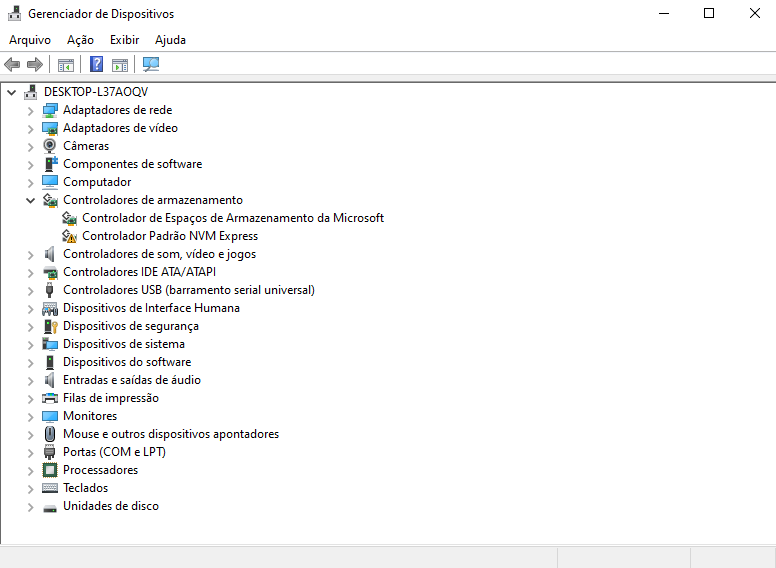The width and height of the screenshot is (776, 568).
Task: Maximize the Gerenciador de Dispositivos window
Action: pyautogui.click(x=709, y=13)
